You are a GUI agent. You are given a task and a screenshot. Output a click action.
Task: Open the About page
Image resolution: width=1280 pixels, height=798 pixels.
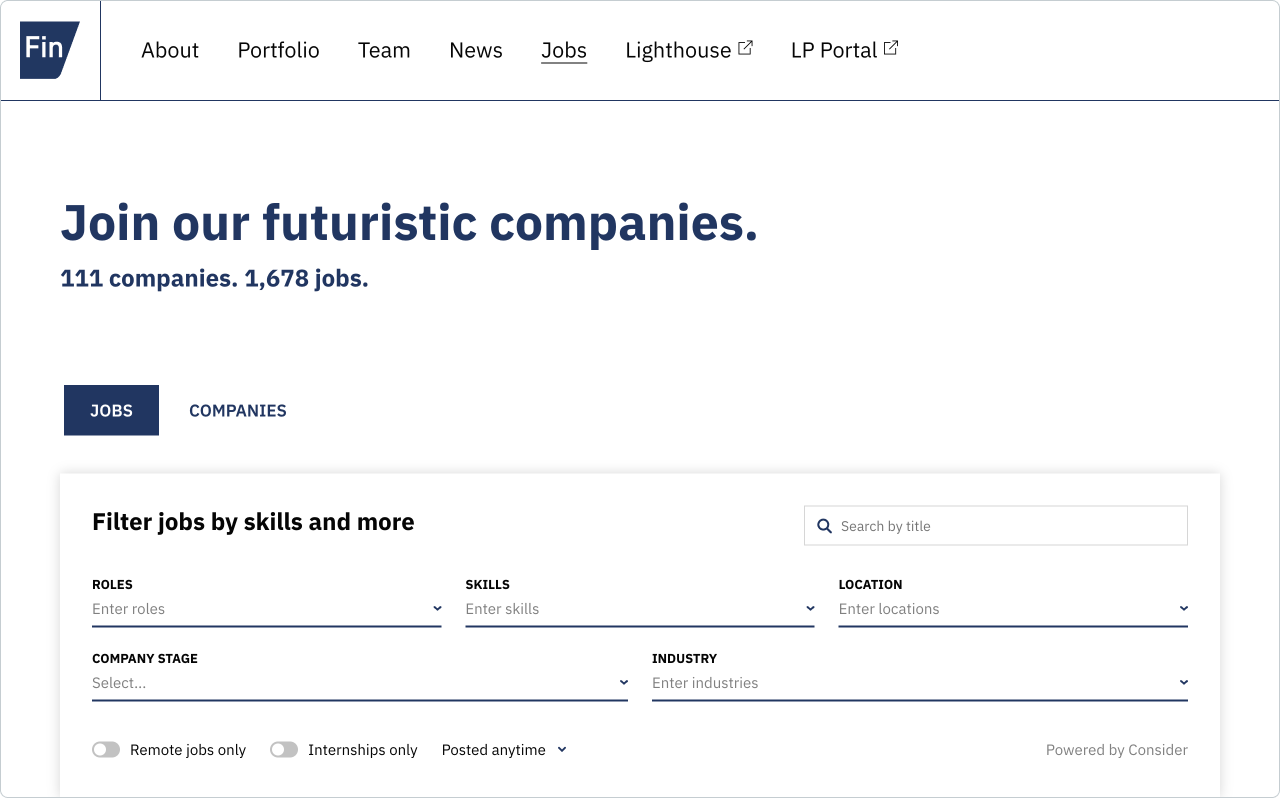[170, 49]
